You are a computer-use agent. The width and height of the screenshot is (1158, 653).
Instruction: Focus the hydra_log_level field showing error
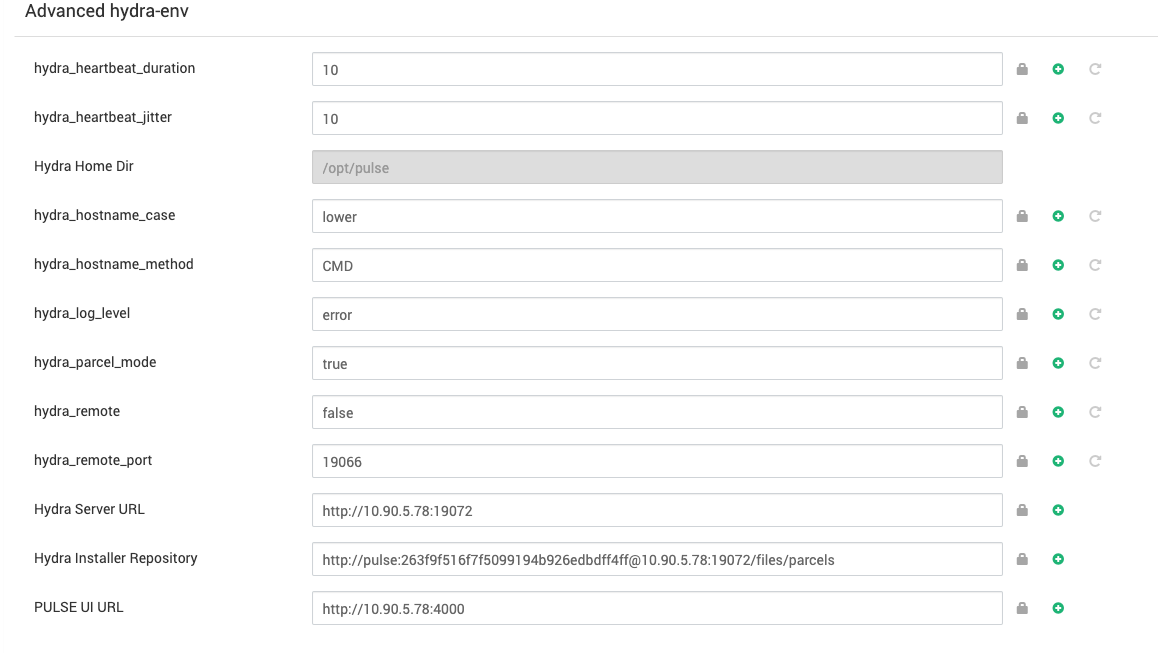click(x=657, y=314)
